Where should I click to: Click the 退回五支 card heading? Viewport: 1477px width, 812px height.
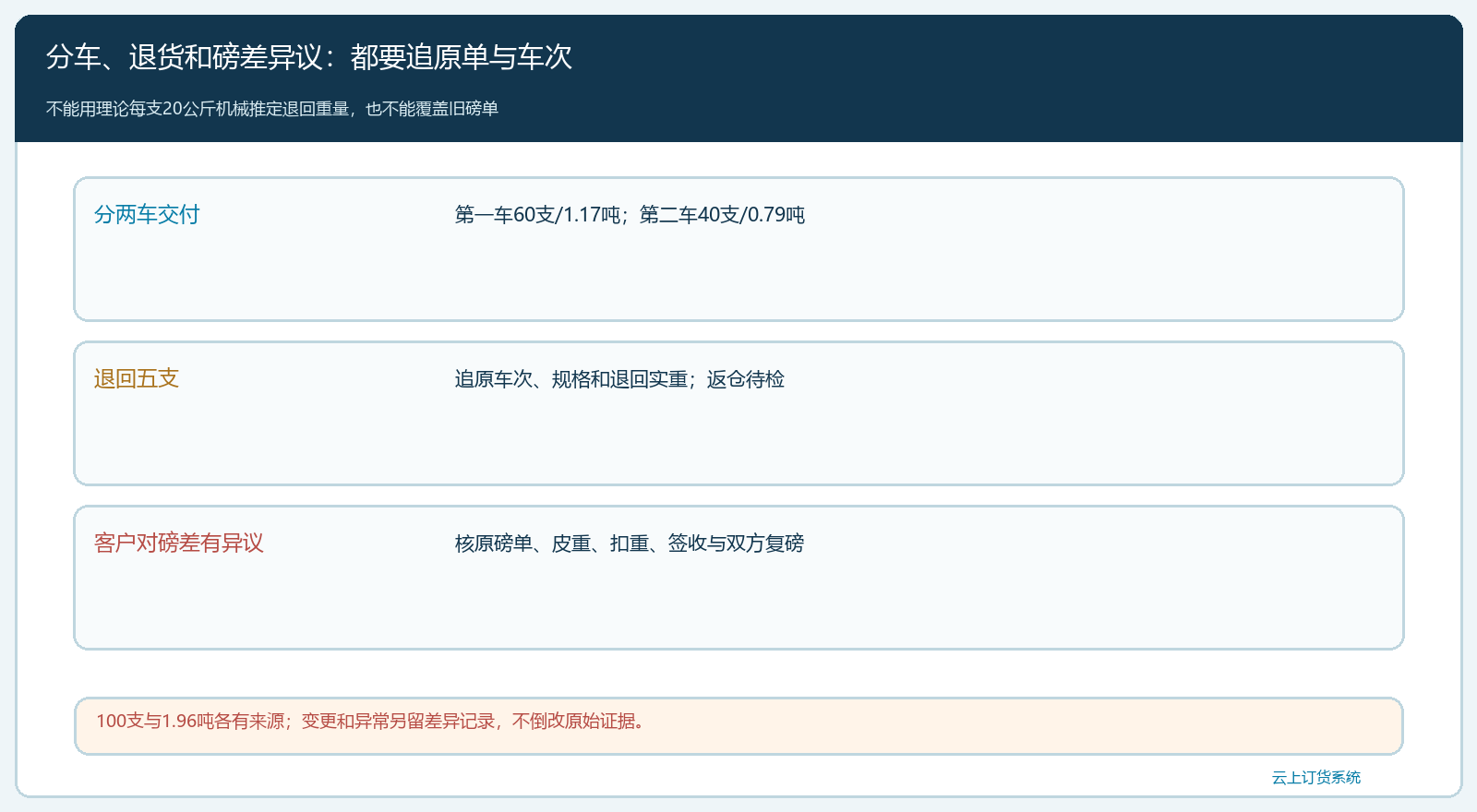pos(137,379)
